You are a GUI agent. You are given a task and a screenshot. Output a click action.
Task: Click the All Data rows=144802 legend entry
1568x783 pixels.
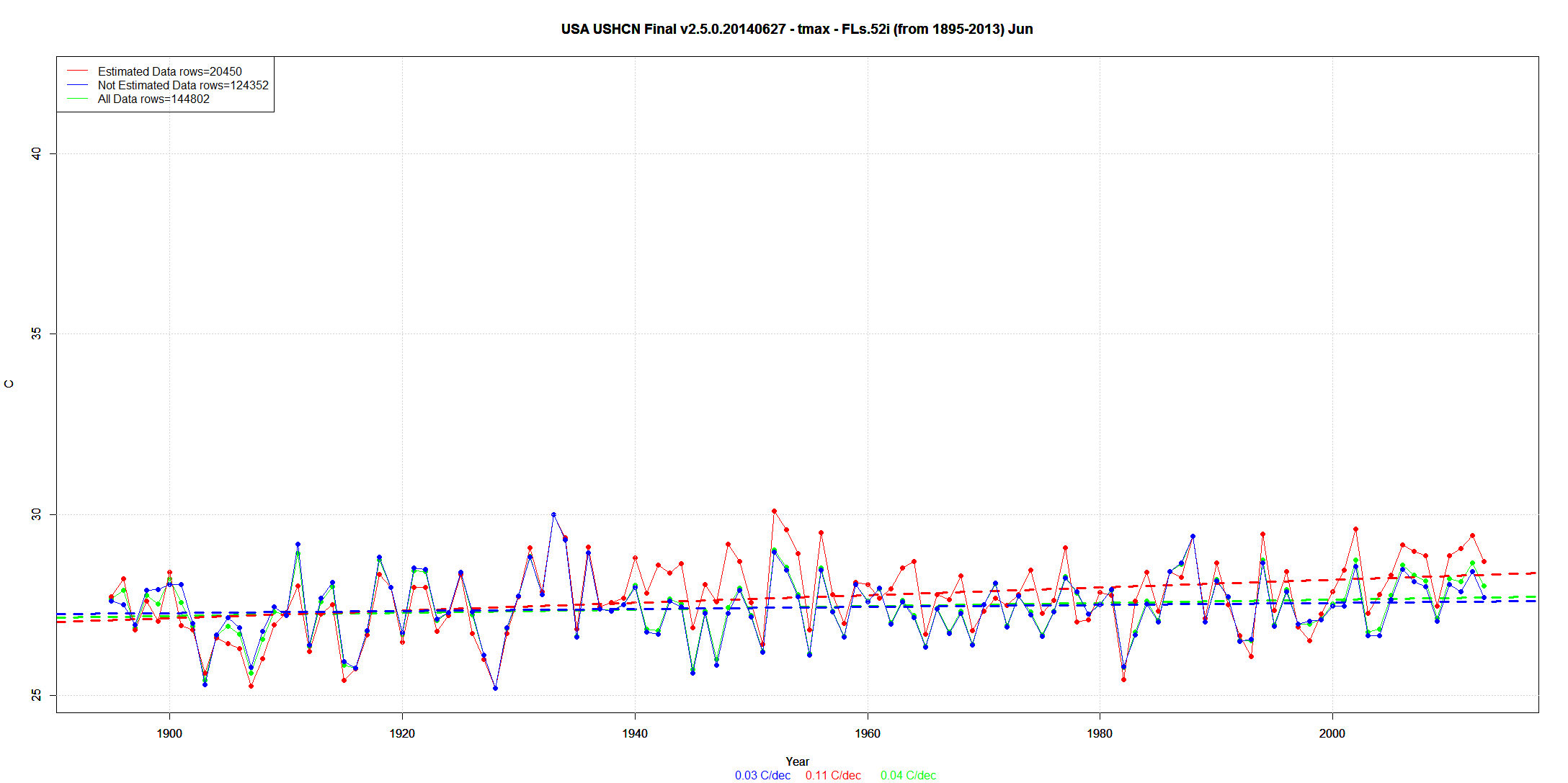click(x=153, y=99)
